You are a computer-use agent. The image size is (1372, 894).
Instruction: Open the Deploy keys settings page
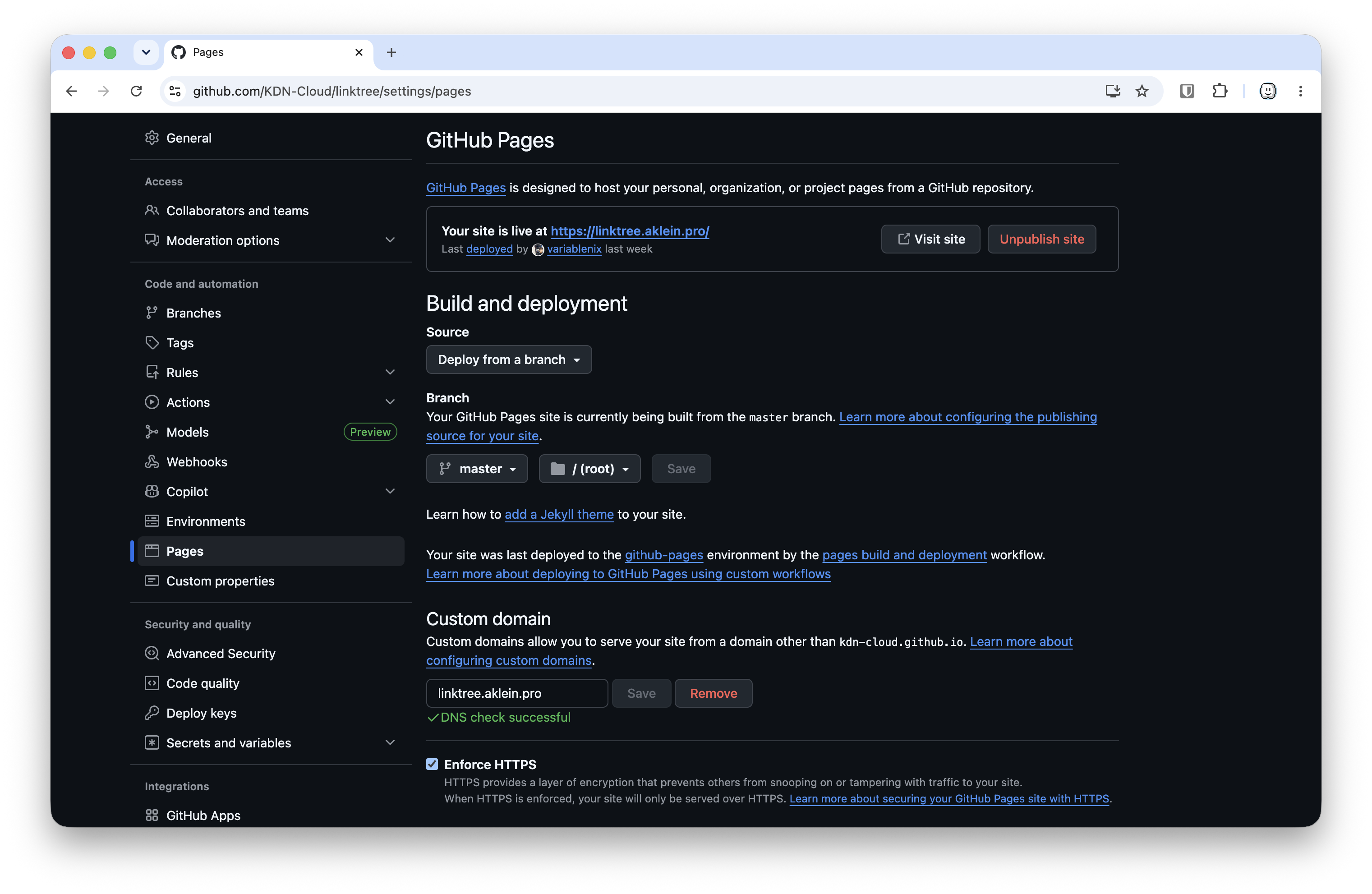pos(270,713)
